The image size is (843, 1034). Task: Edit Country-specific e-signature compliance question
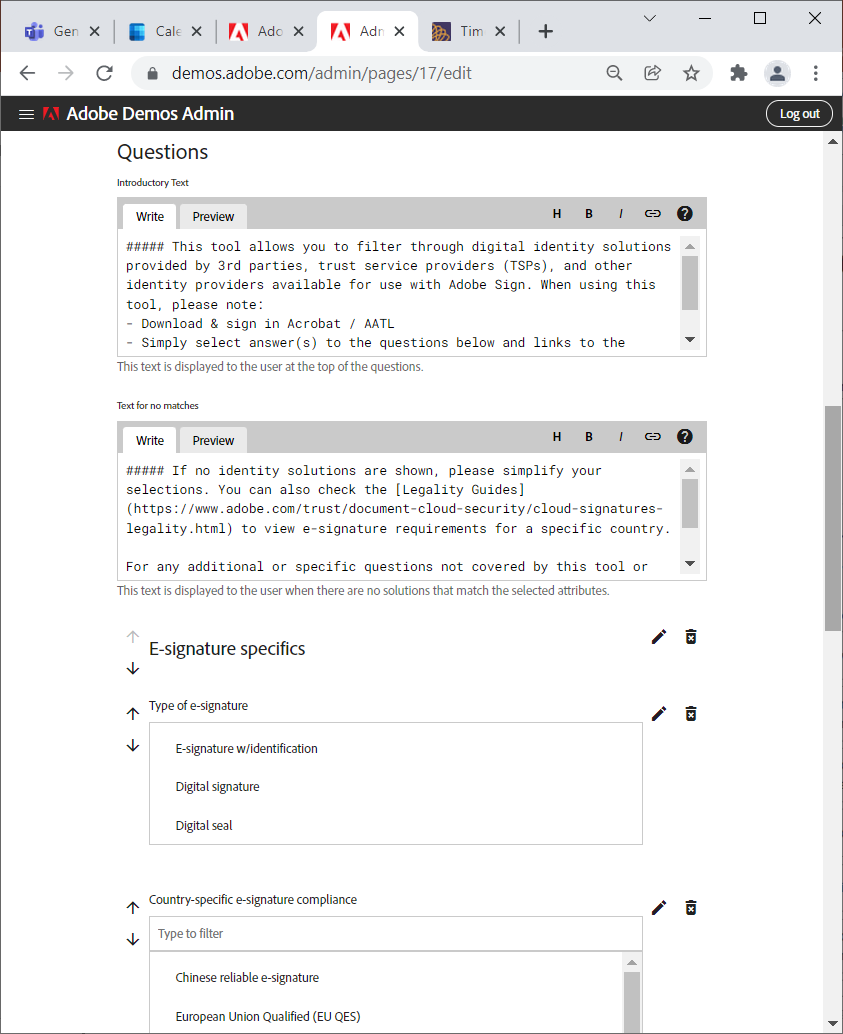(659, 908)
